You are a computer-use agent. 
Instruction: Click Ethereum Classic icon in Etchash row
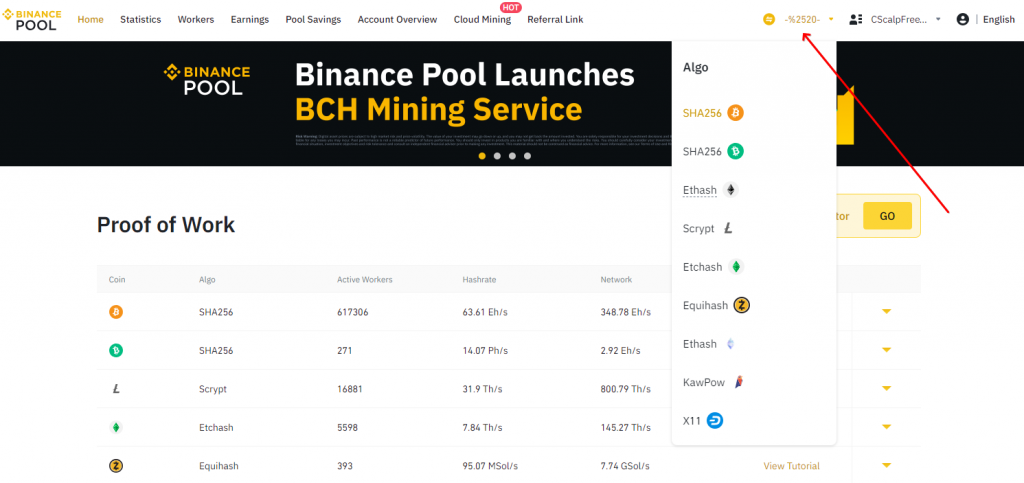click(116, 428)
